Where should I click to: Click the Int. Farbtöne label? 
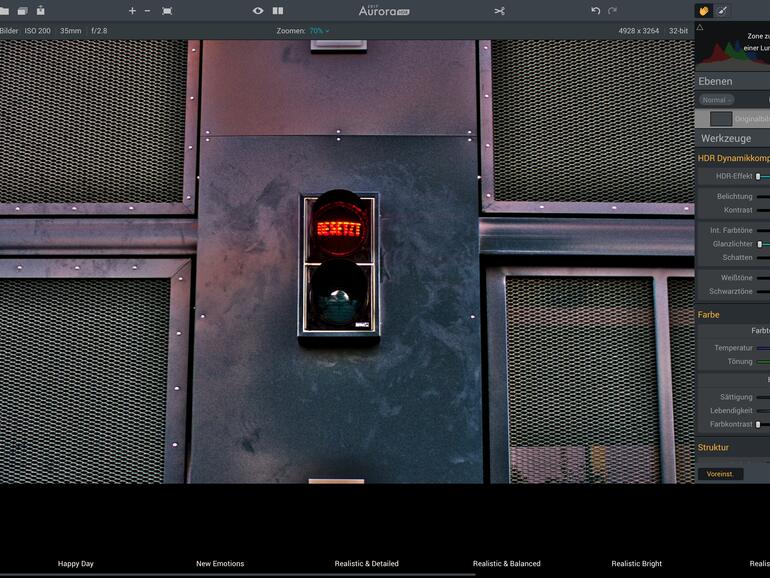pos(731,230)
